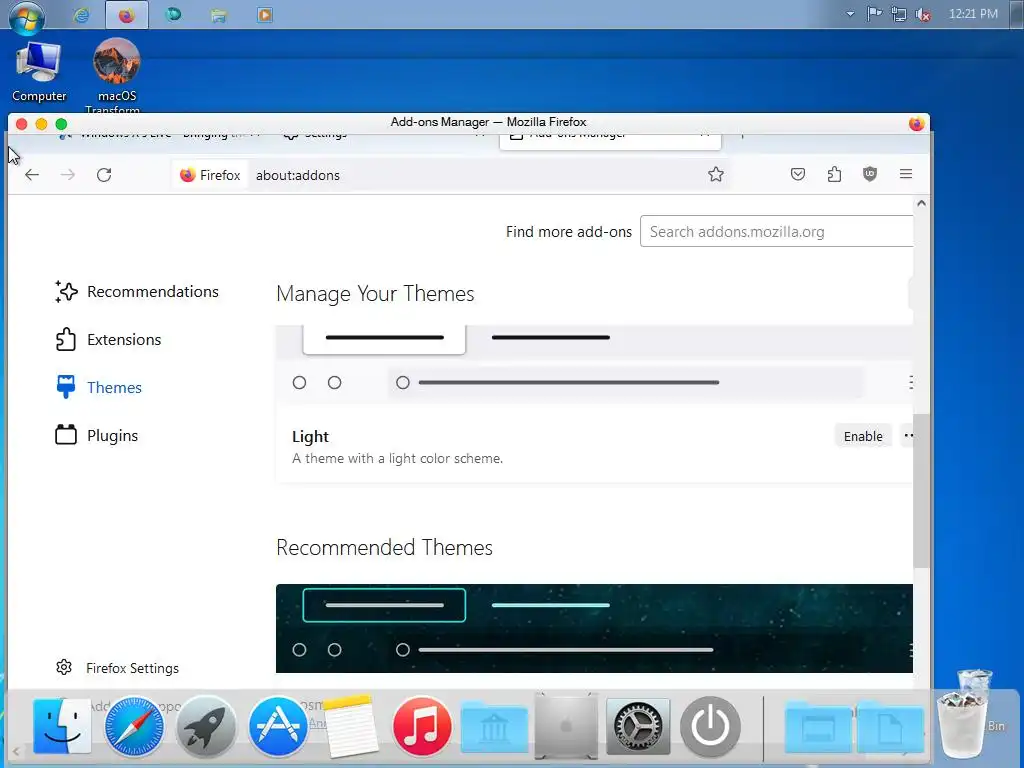Open the uBlock Origin shield icon

[x=869, y=174]
